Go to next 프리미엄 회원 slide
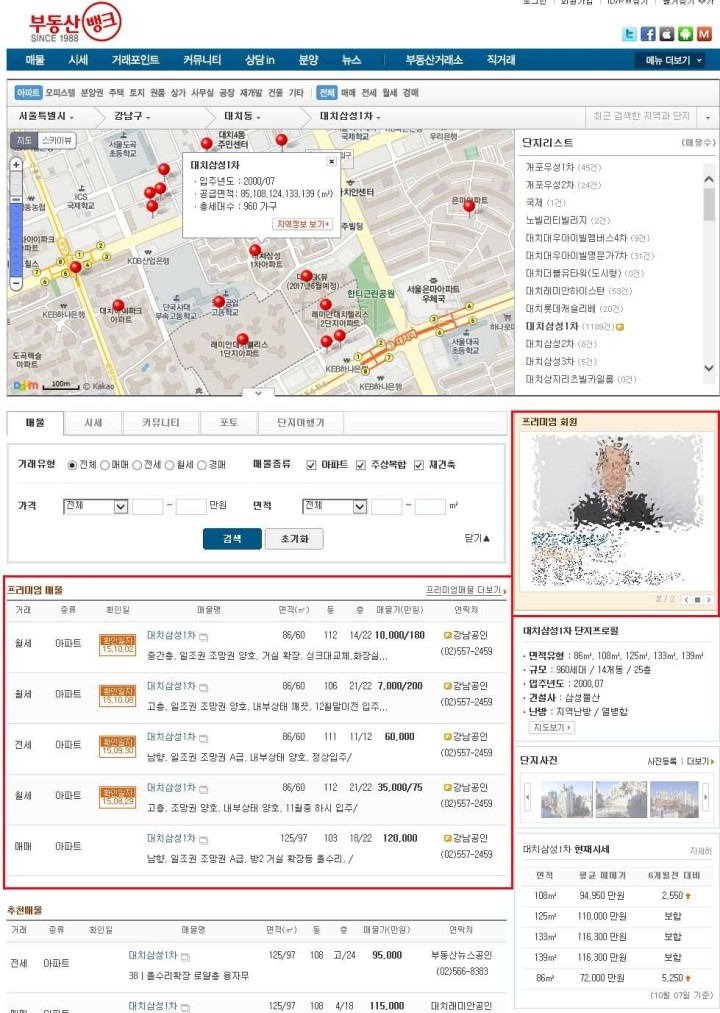The image size is (720, 1013). pyautogui.click(x=708, y=600)
